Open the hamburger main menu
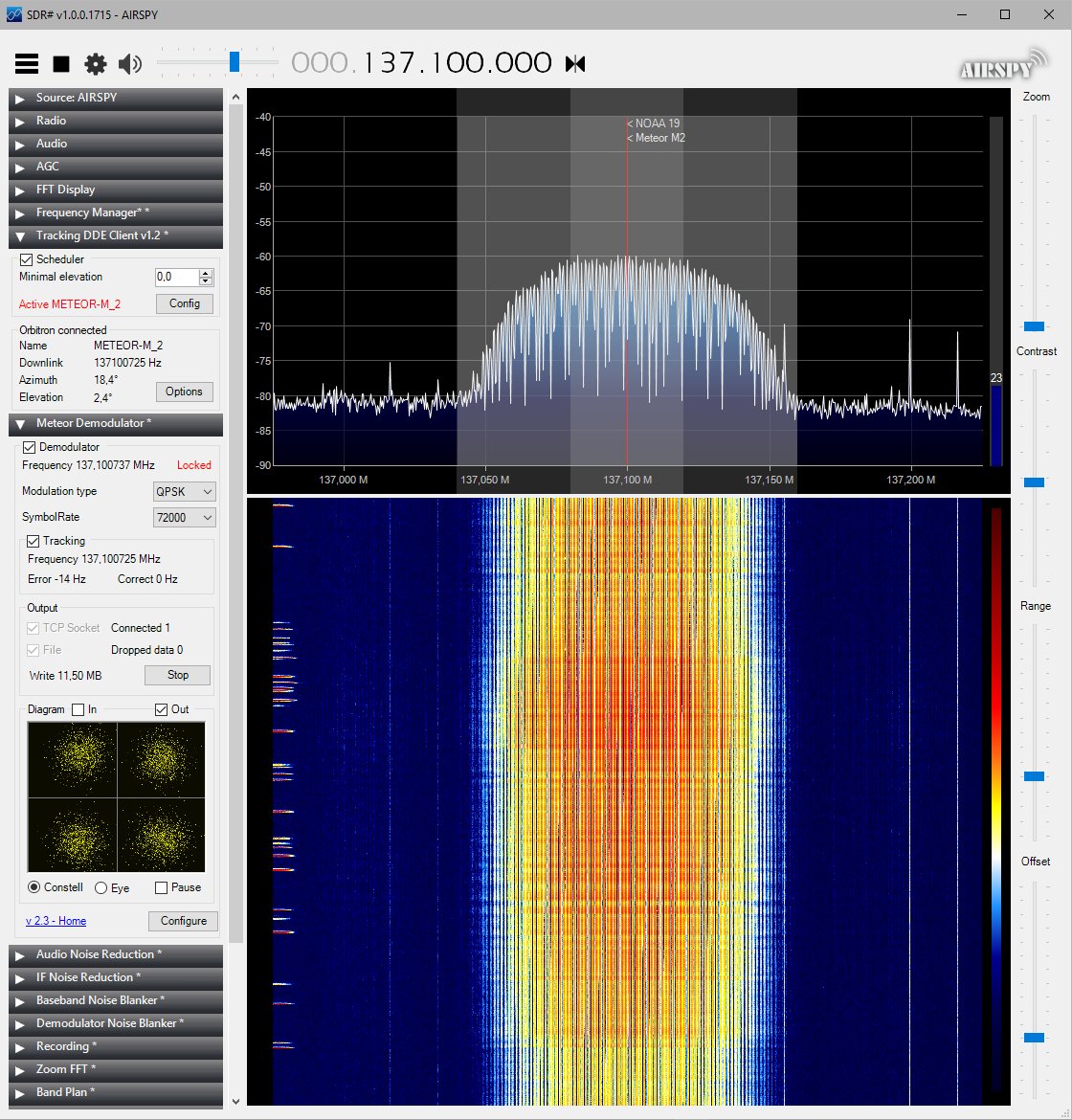This screenshot has width=1072, height=1120. click(x=27, y=63)
